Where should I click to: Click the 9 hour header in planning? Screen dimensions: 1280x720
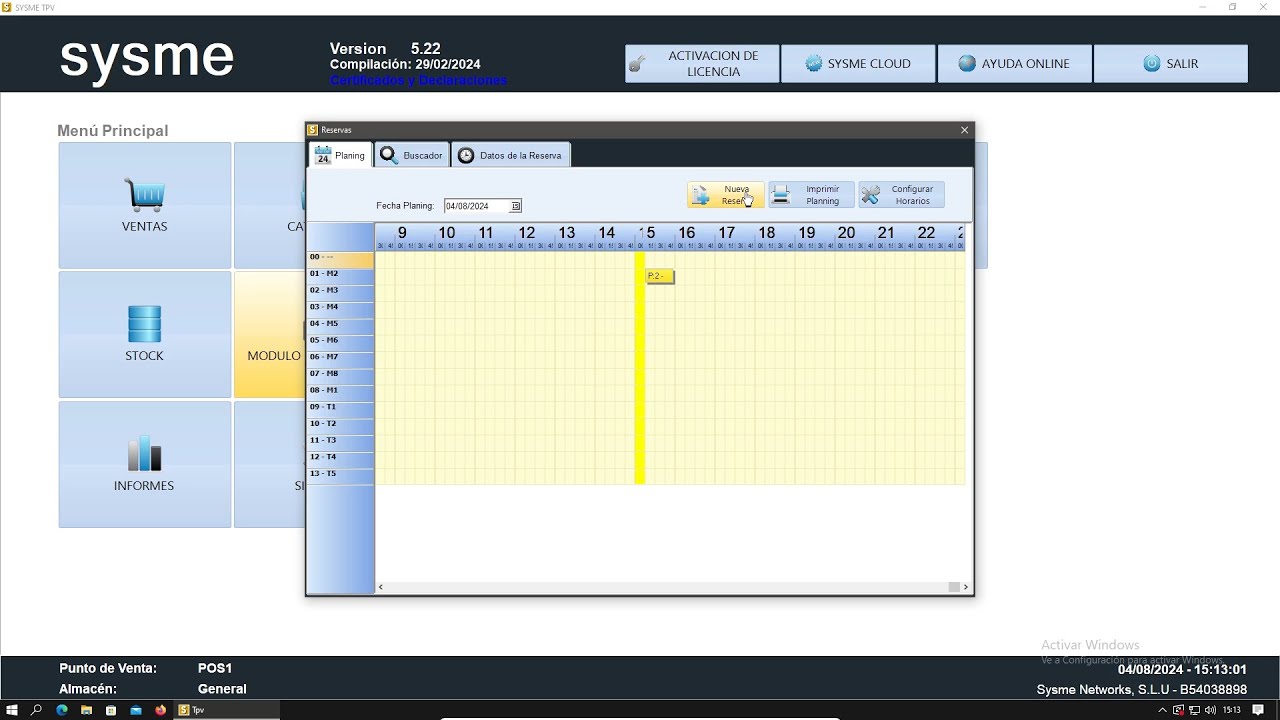tap(402, 233)
